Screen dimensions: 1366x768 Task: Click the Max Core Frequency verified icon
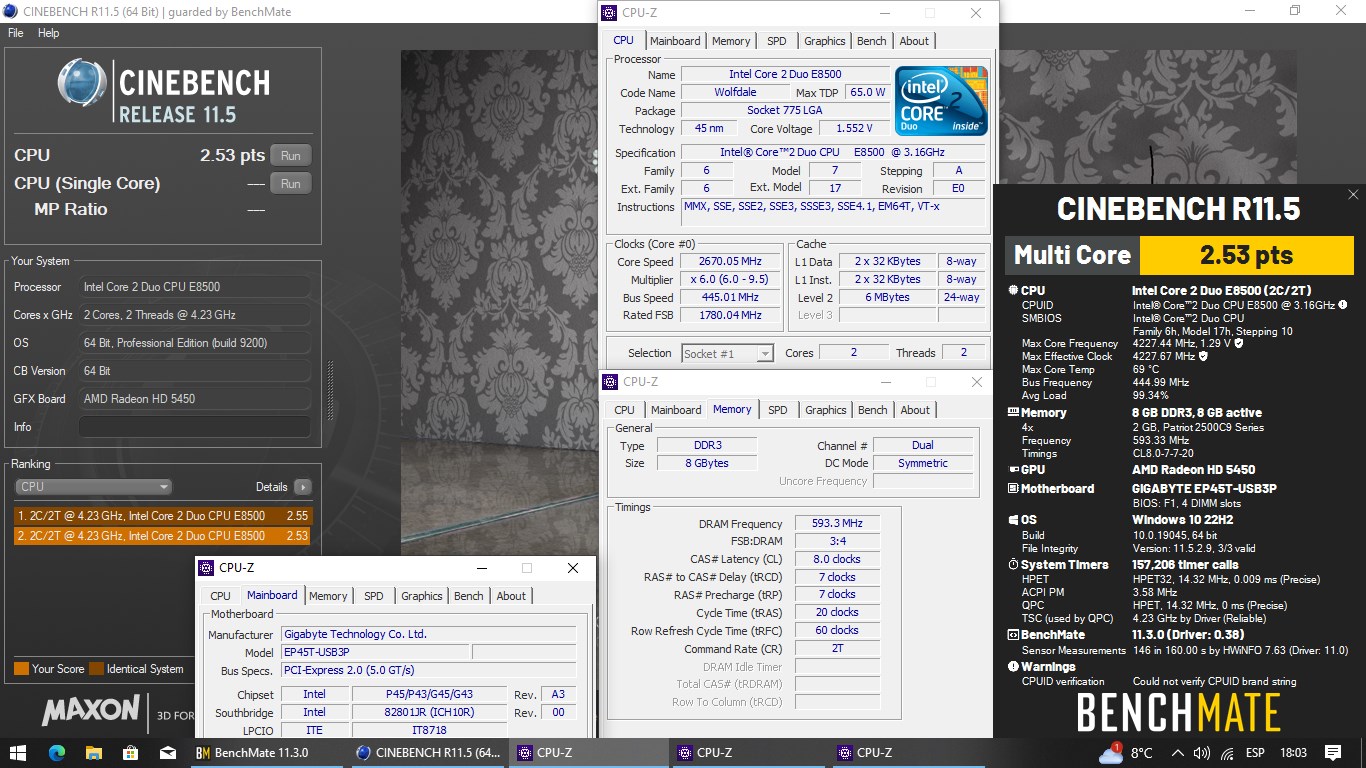1239,343
